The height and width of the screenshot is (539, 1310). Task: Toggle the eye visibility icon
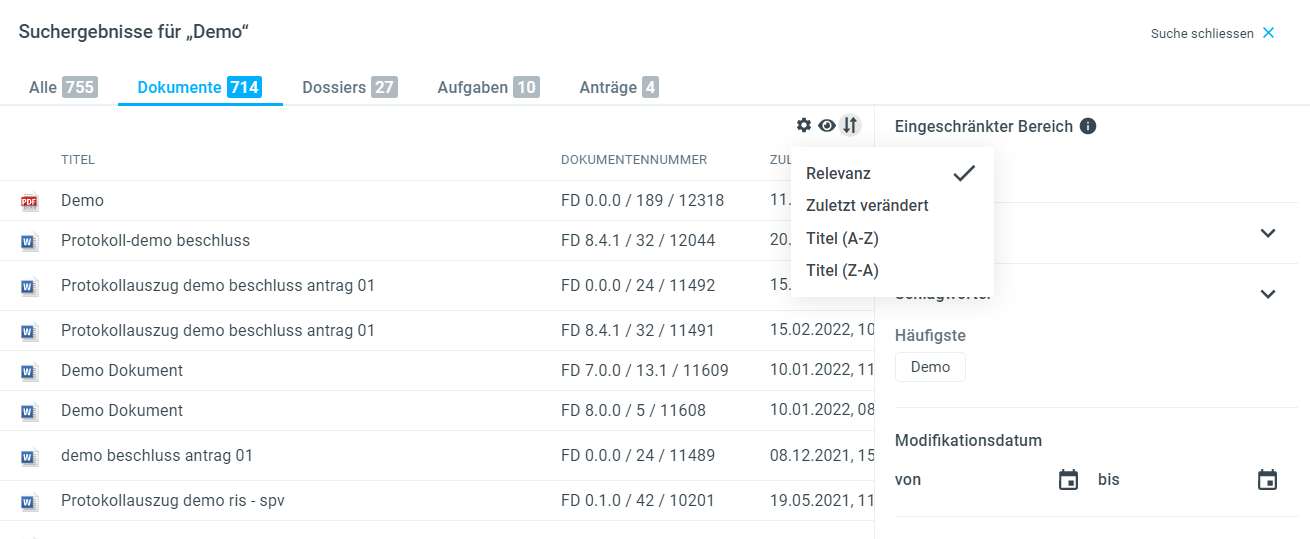pyautogui.click(x=826, y=125)
